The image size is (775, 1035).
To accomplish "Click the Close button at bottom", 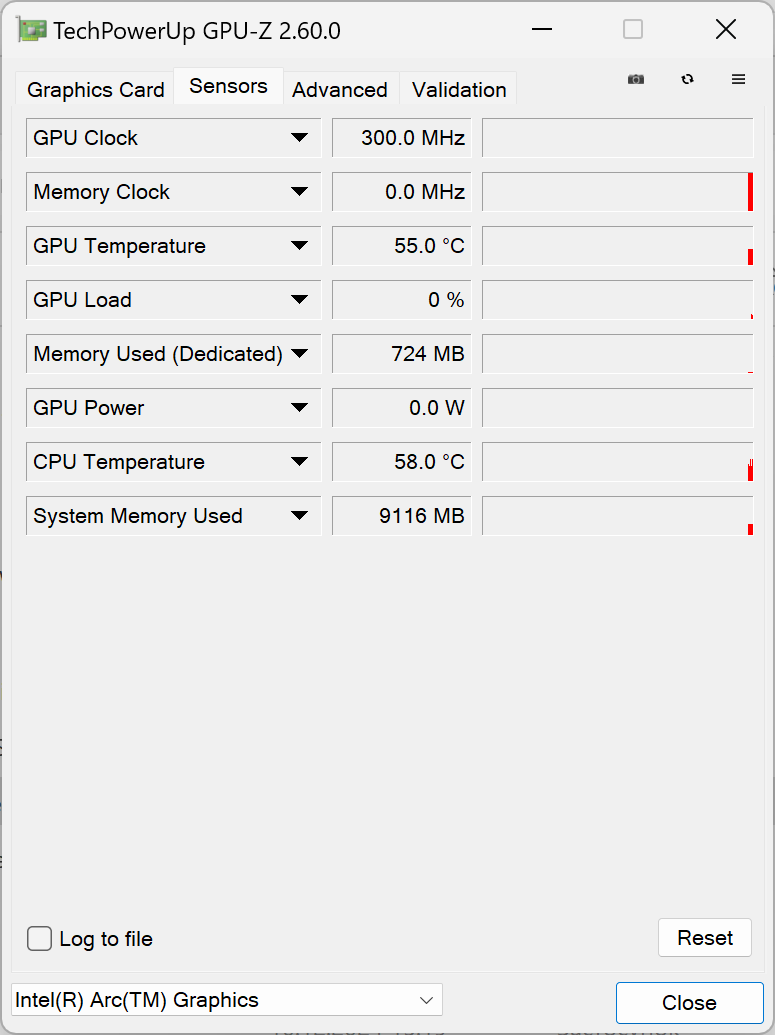I will (x=689, y=1003).
